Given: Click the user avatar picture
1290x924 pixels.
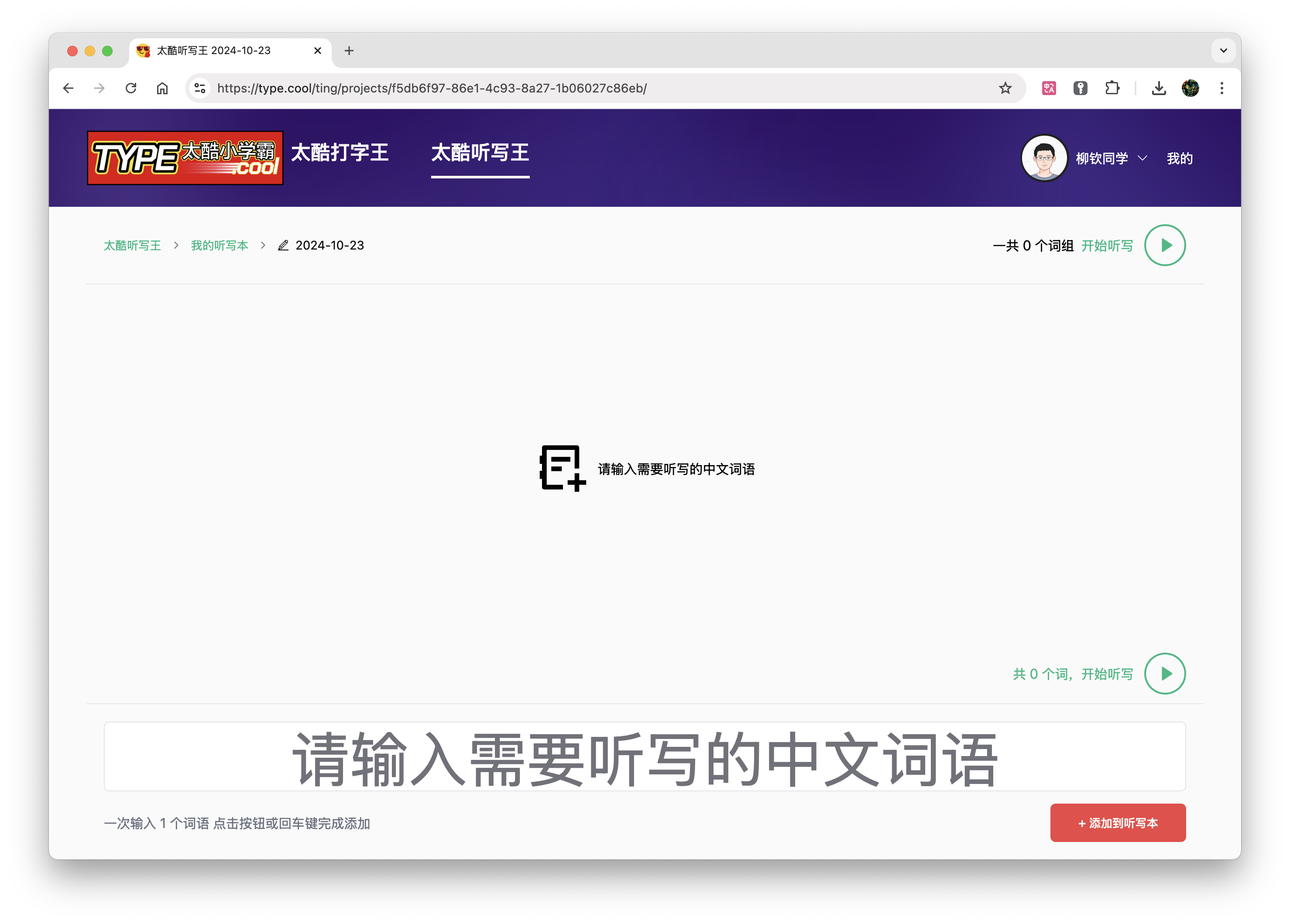Looking at the screenshot, I should coord(1044,158).
